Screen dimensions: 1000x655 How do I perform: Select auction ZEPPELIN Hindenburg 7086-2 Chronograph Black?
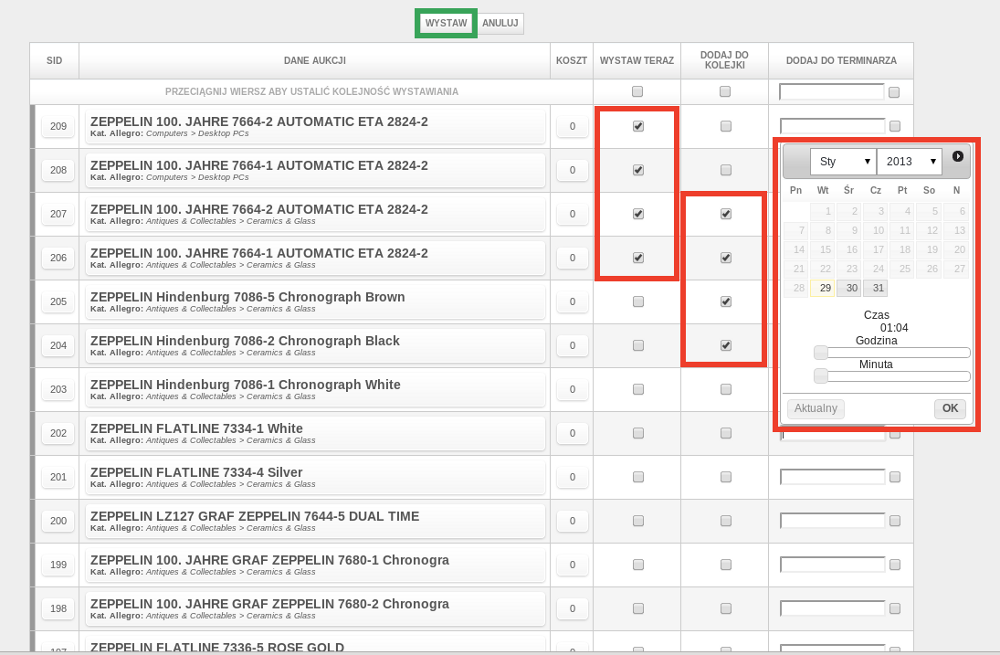315,346
